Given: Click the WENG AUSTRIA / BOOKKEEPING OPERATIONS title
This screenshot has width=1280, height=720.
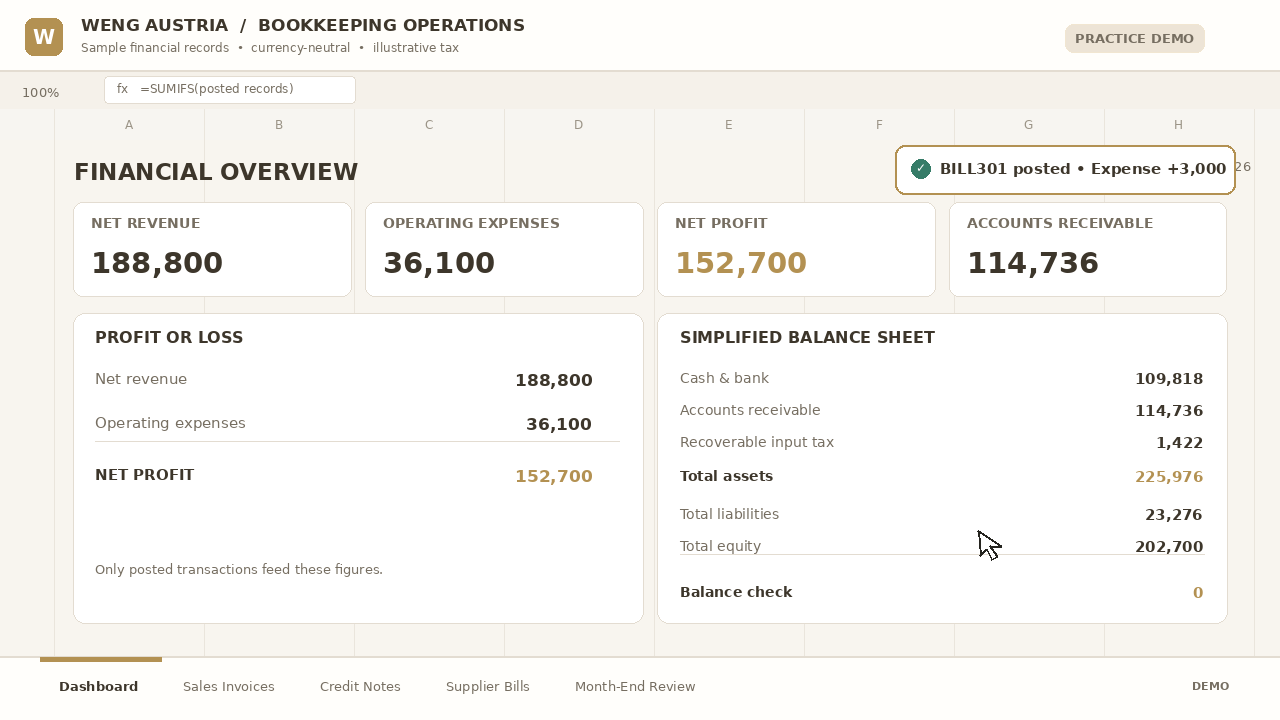Looking at the screenshot, I should tap(303, 26).
